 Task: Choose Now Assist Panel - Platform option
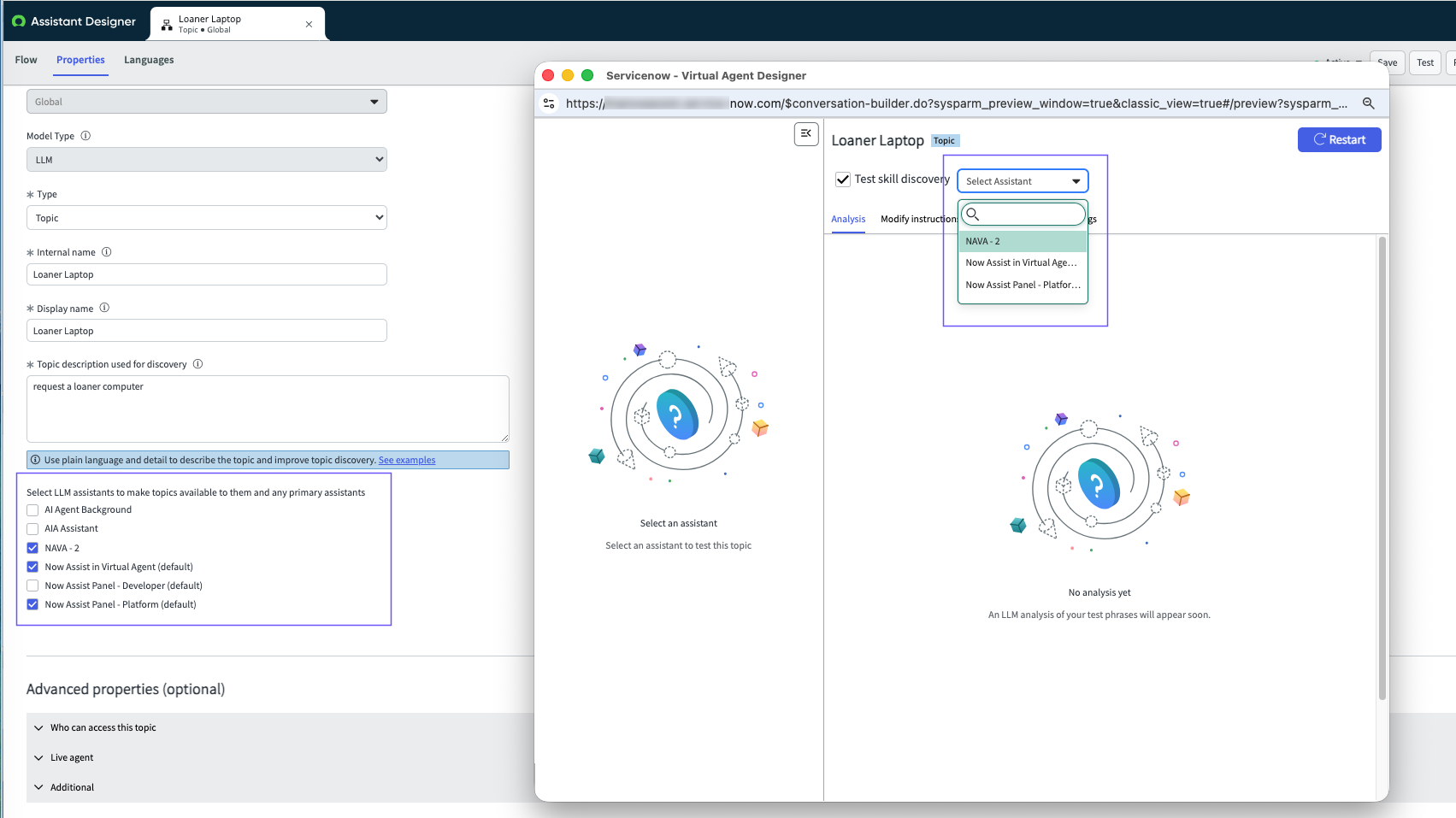1023,285
